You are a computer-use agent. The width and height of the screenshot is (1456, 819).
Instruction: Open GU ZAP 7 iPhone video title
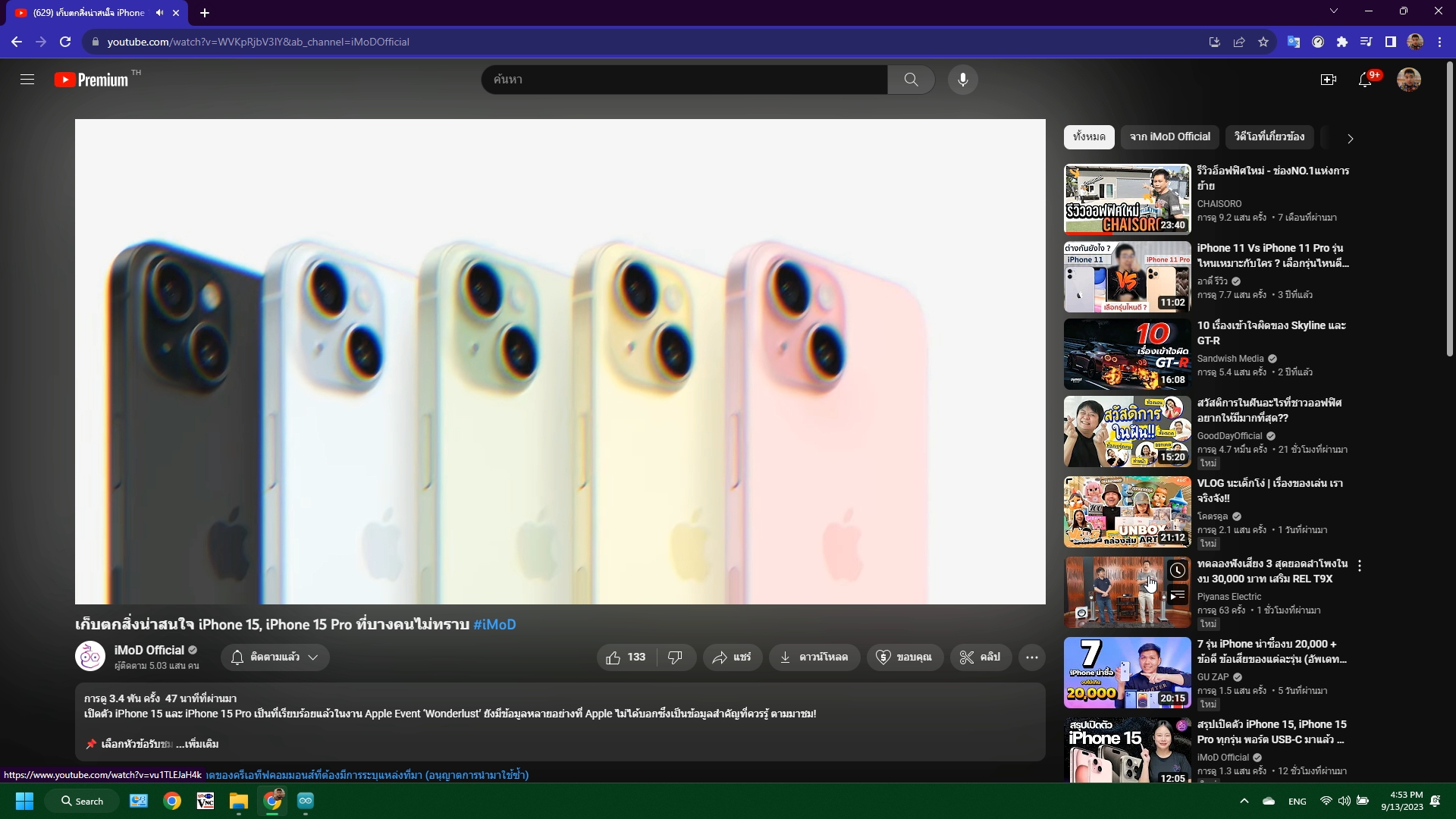tap(1272, 651)
